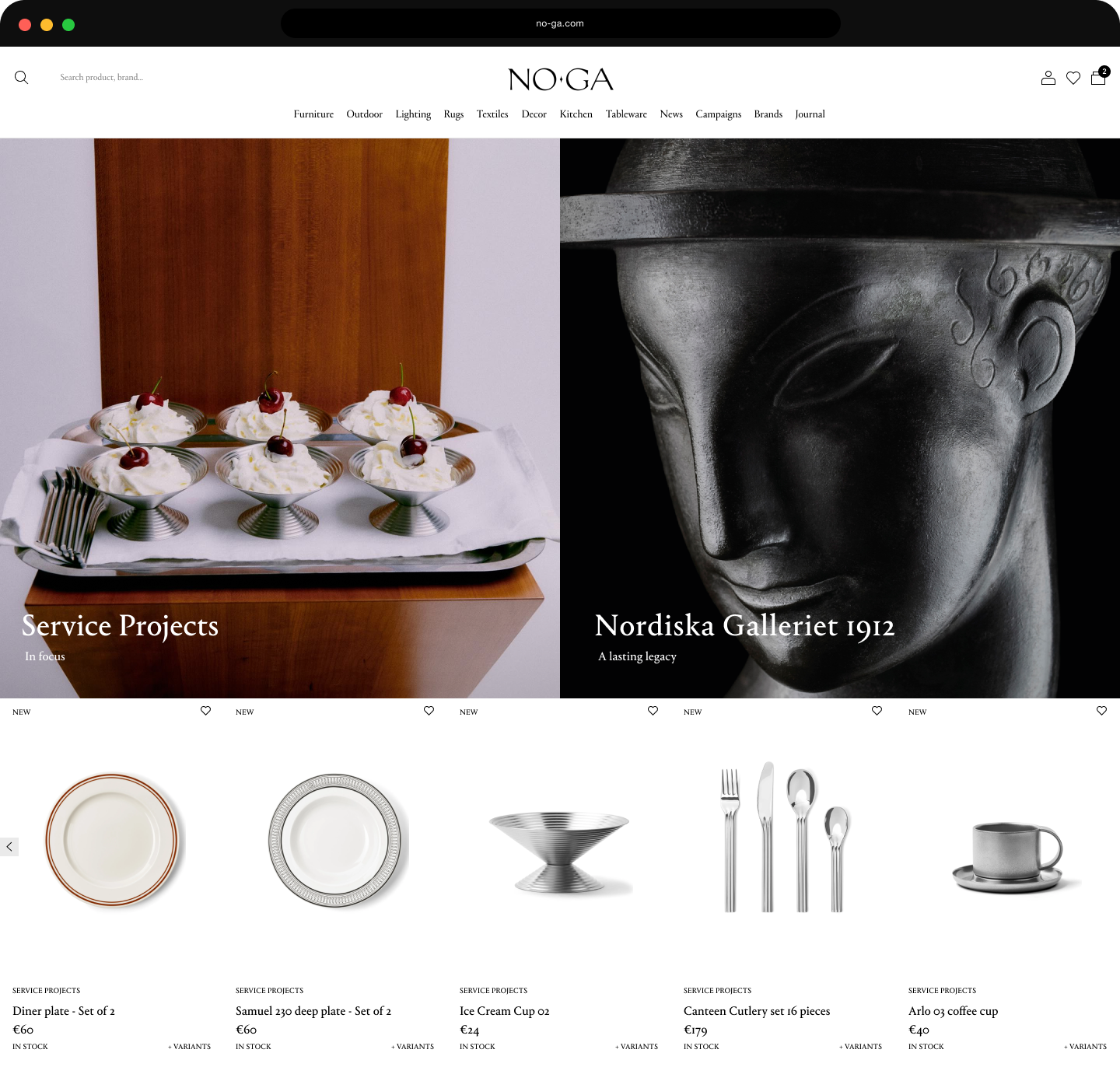1120x1067 pixels.
Task: Click the previous carousel arrow
Action: (x=9, y=846)
